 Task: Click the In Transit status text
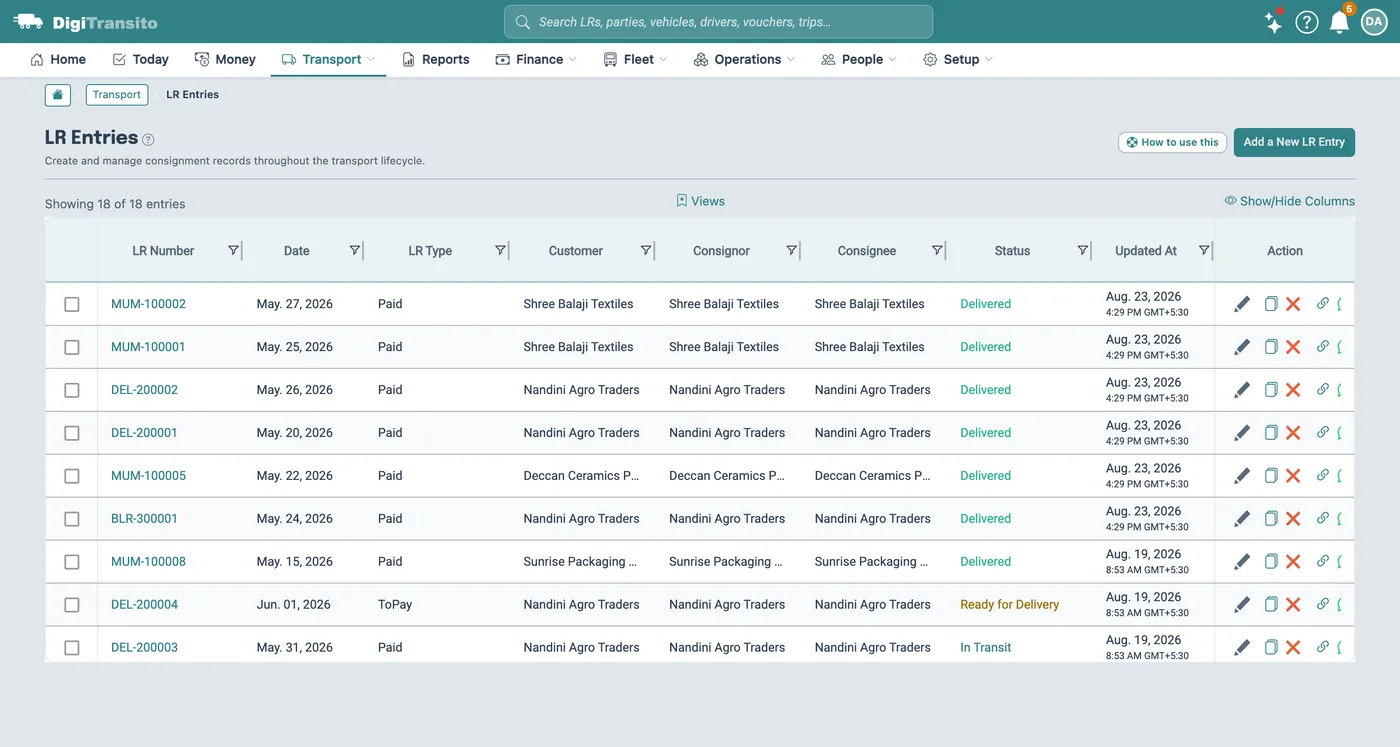(x=985, y=648)
